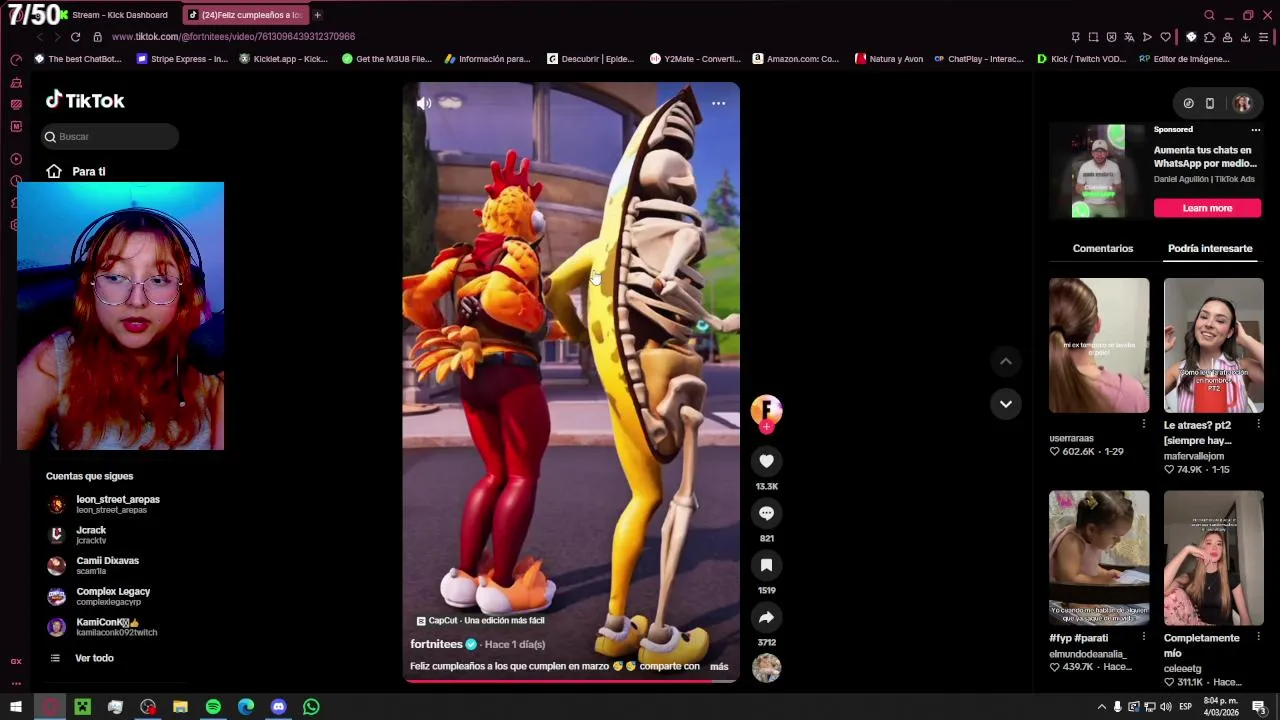
Task: Like the video with the heart icon
Action: (766, 461)
